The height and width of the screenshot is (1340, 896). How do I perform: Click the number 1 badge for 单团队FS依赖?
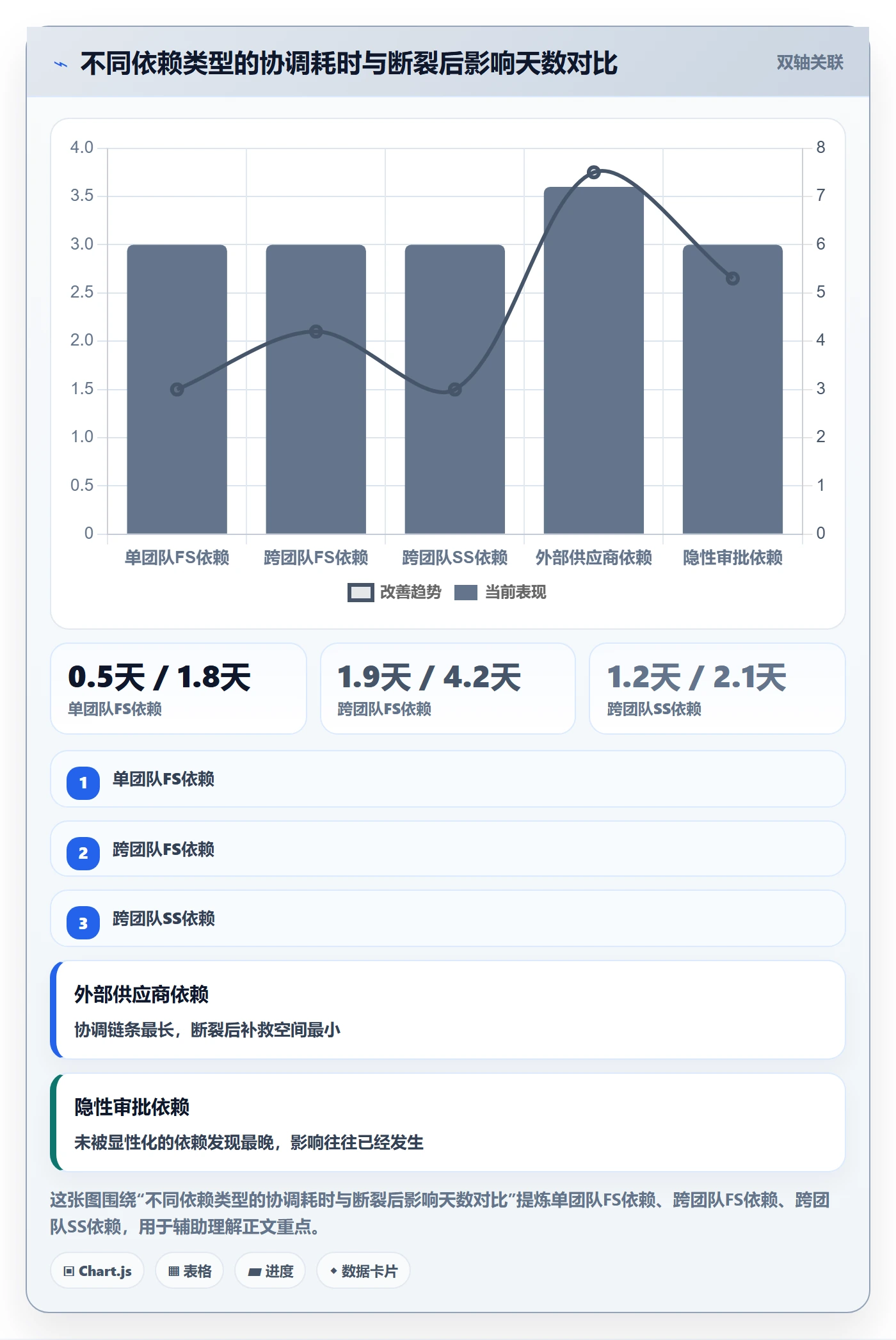point(83,783)
